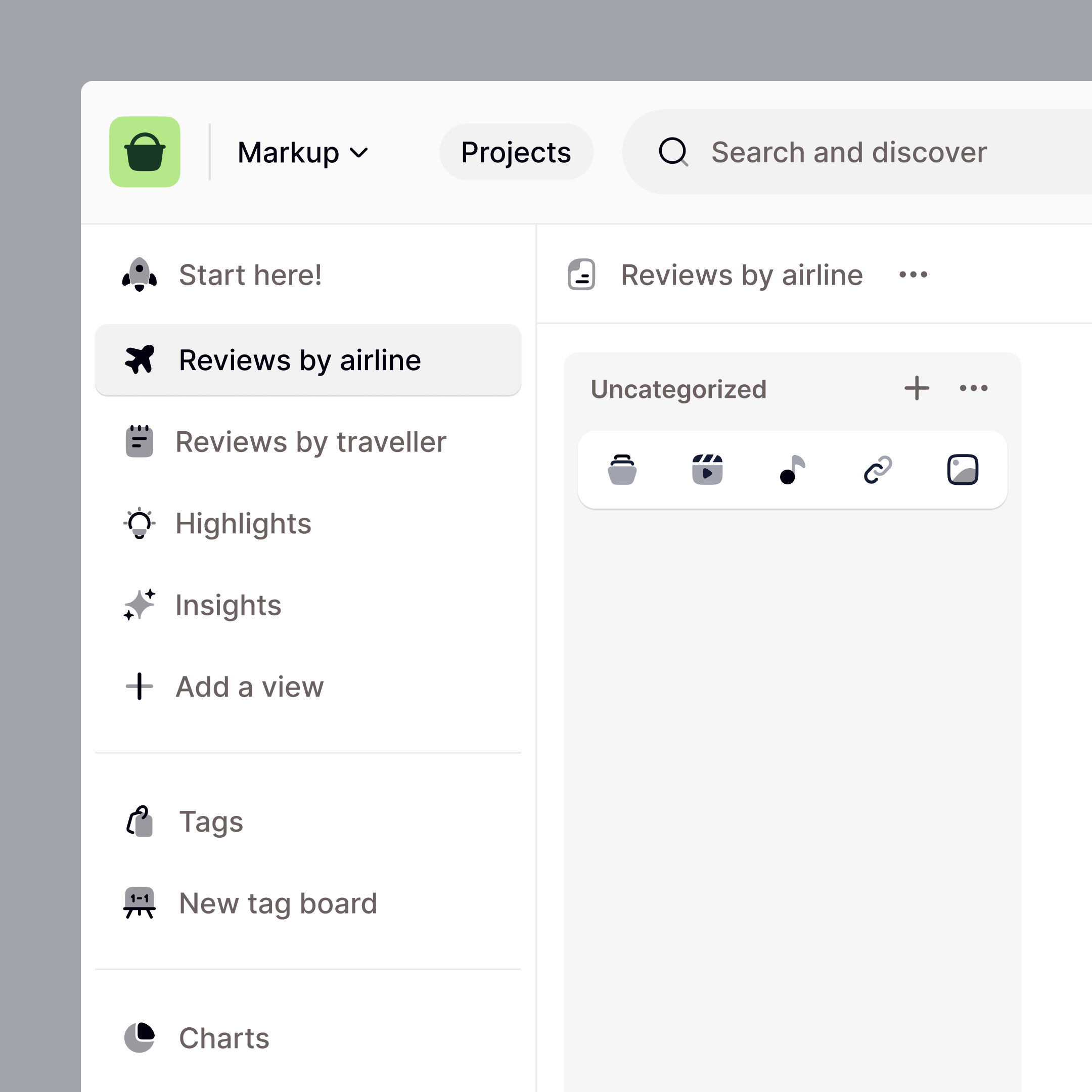The image size is (1092, 1092).
Task: Click the sparkle Insights icon
Action: click(x=140, y=605)
